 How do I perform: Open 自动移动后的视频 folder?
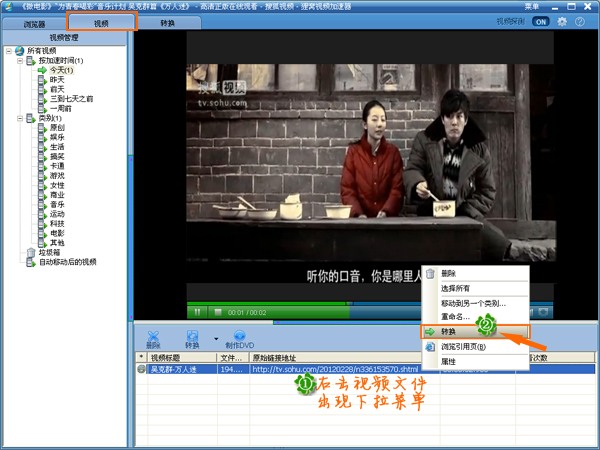pos(68,262)
